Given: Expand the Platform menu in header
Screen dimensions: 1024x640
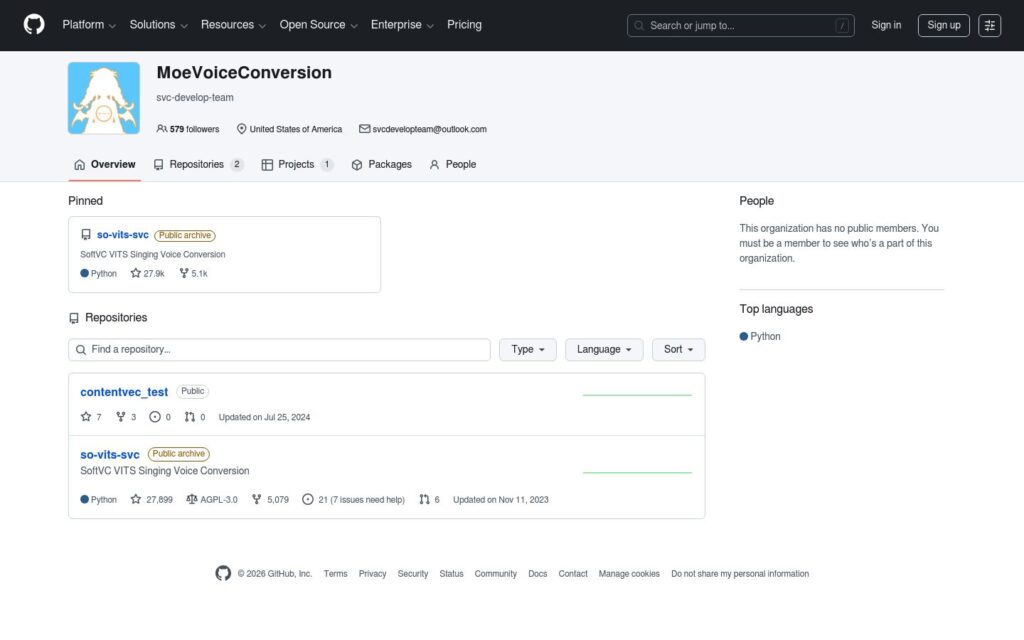Looking at the screenshot, I should 89,25.
